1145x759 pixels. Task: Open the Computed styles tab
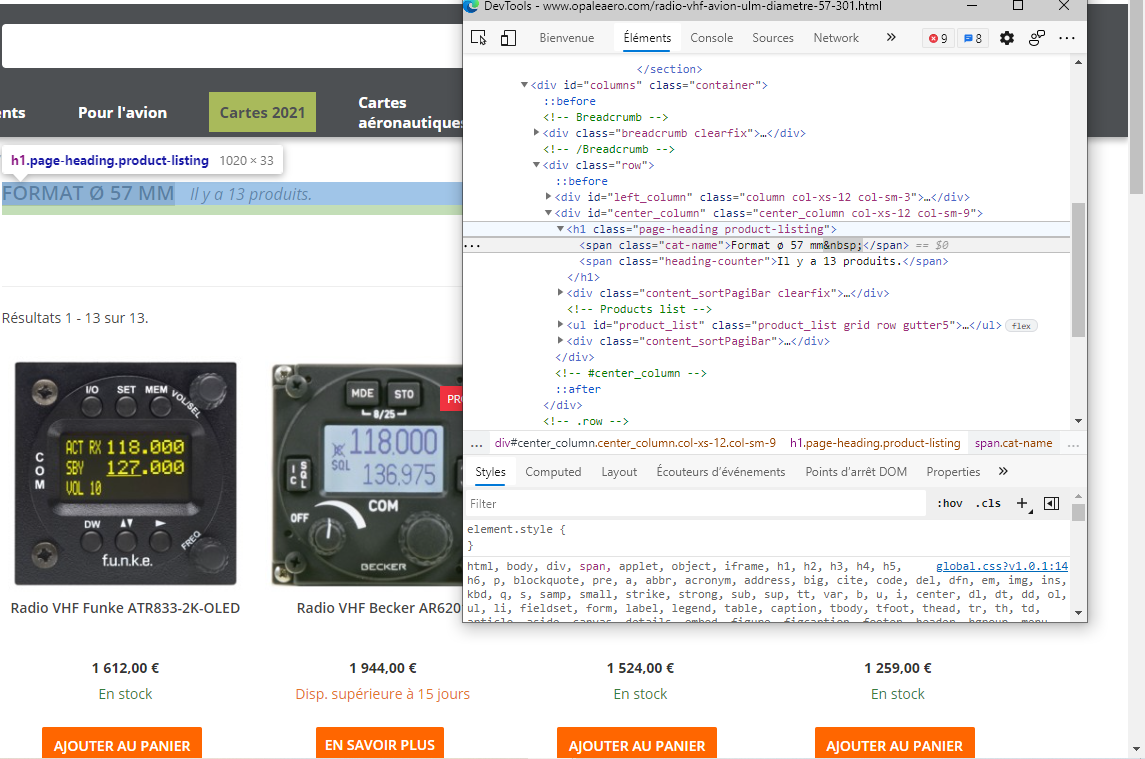pyautogui.click(x=553, y=472)
